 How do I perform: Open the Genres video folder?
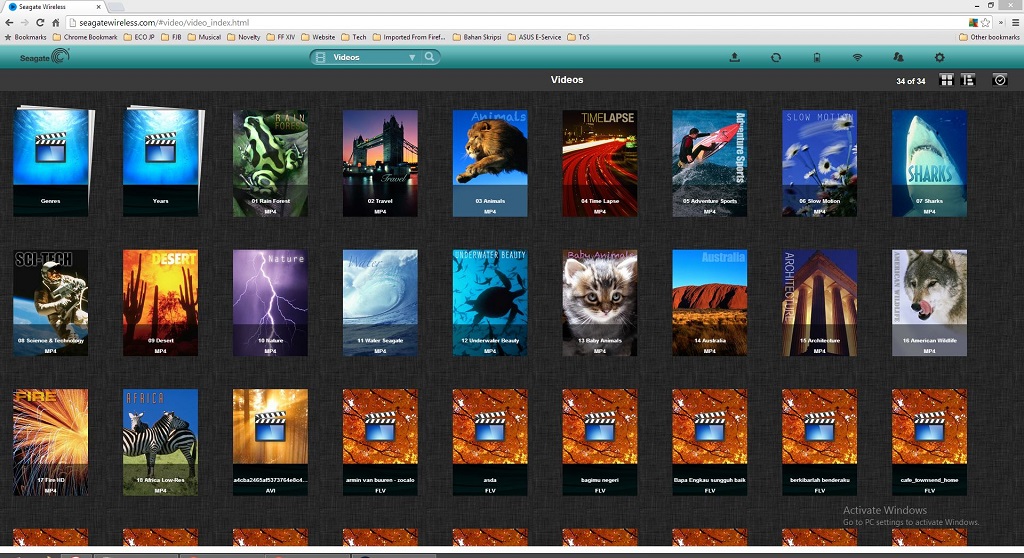[51, 160]
